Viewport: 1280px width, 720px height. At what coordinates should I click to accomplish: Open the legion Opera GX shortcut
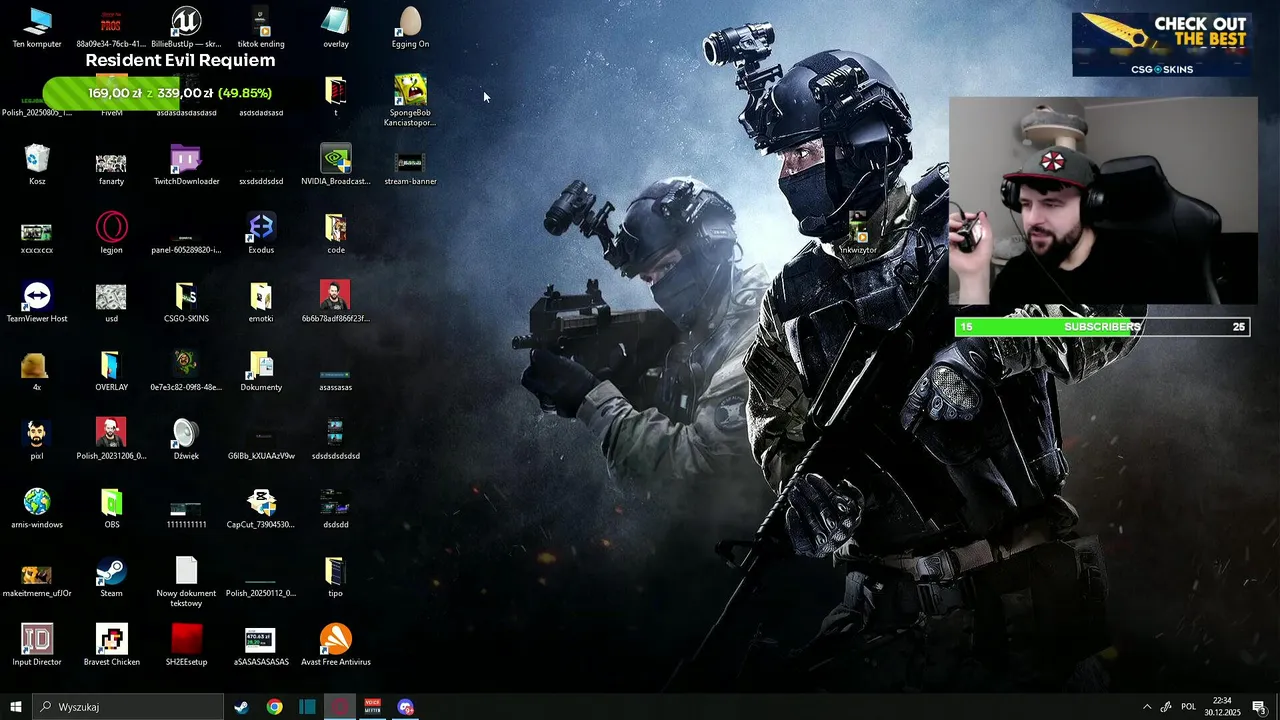[111, 232]
